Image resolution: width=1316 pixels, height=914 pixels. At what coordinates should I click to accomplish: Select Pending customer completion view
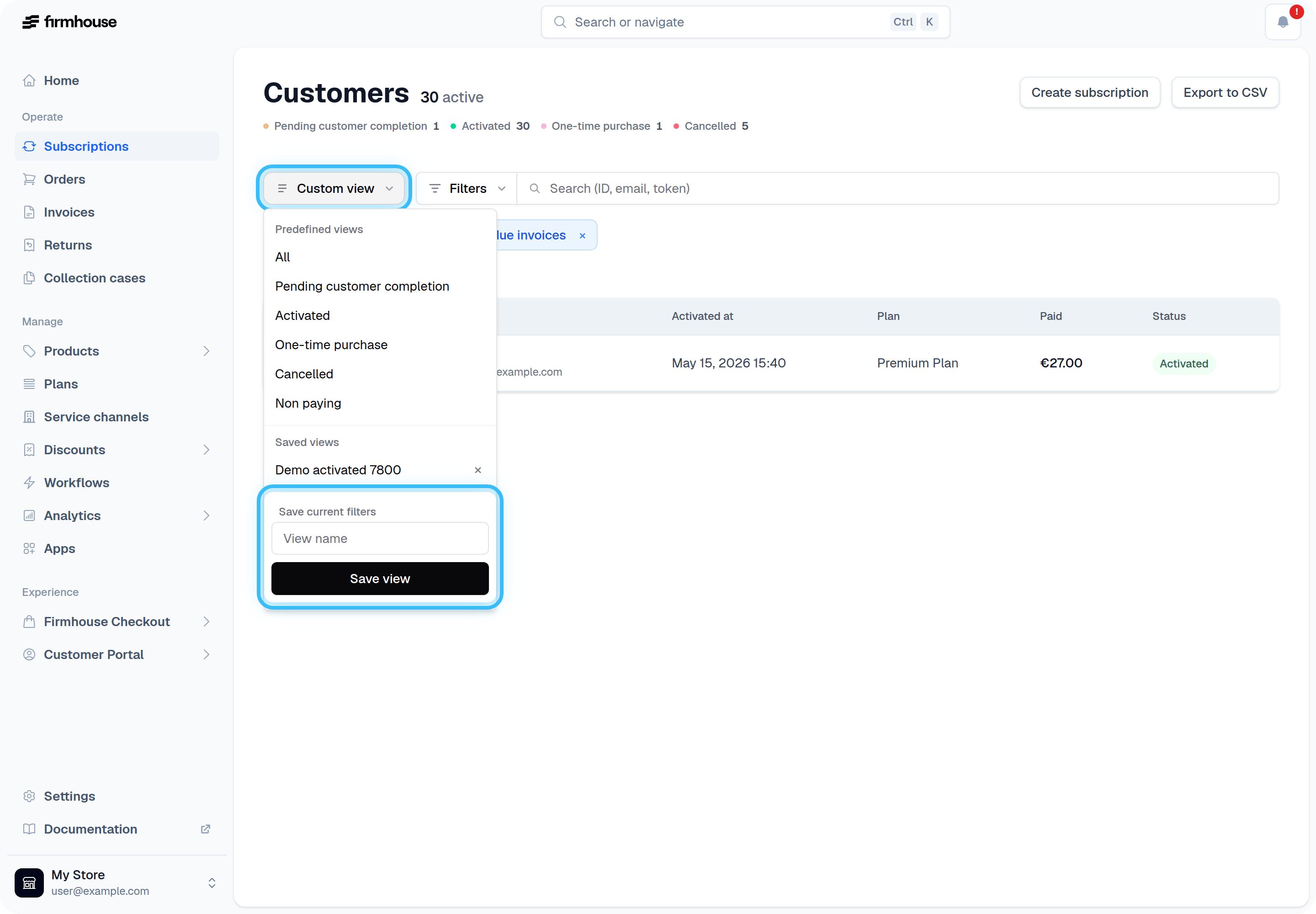380,287
